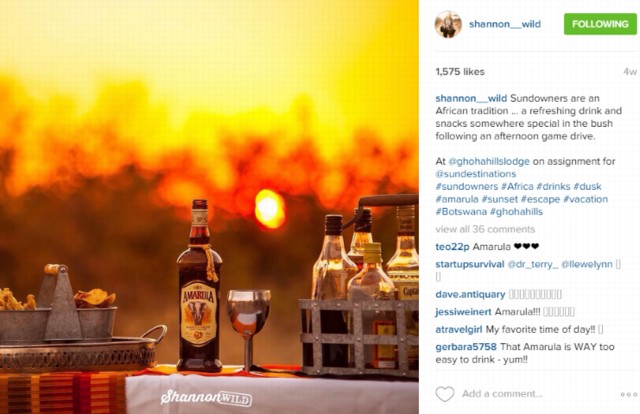Viewport: 640px width, 414px height.
Task: Open the three-dot more options menu
Action: [629, 394]
